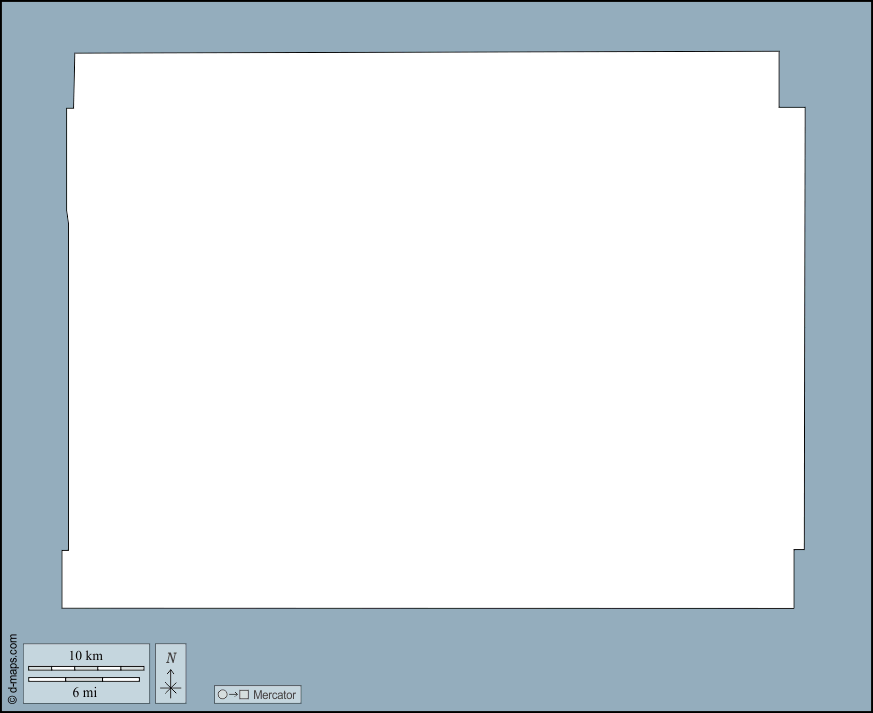Click the 10 km scale bar
The height and width of the screenshot is (713, 873).
tap(86, 668)
